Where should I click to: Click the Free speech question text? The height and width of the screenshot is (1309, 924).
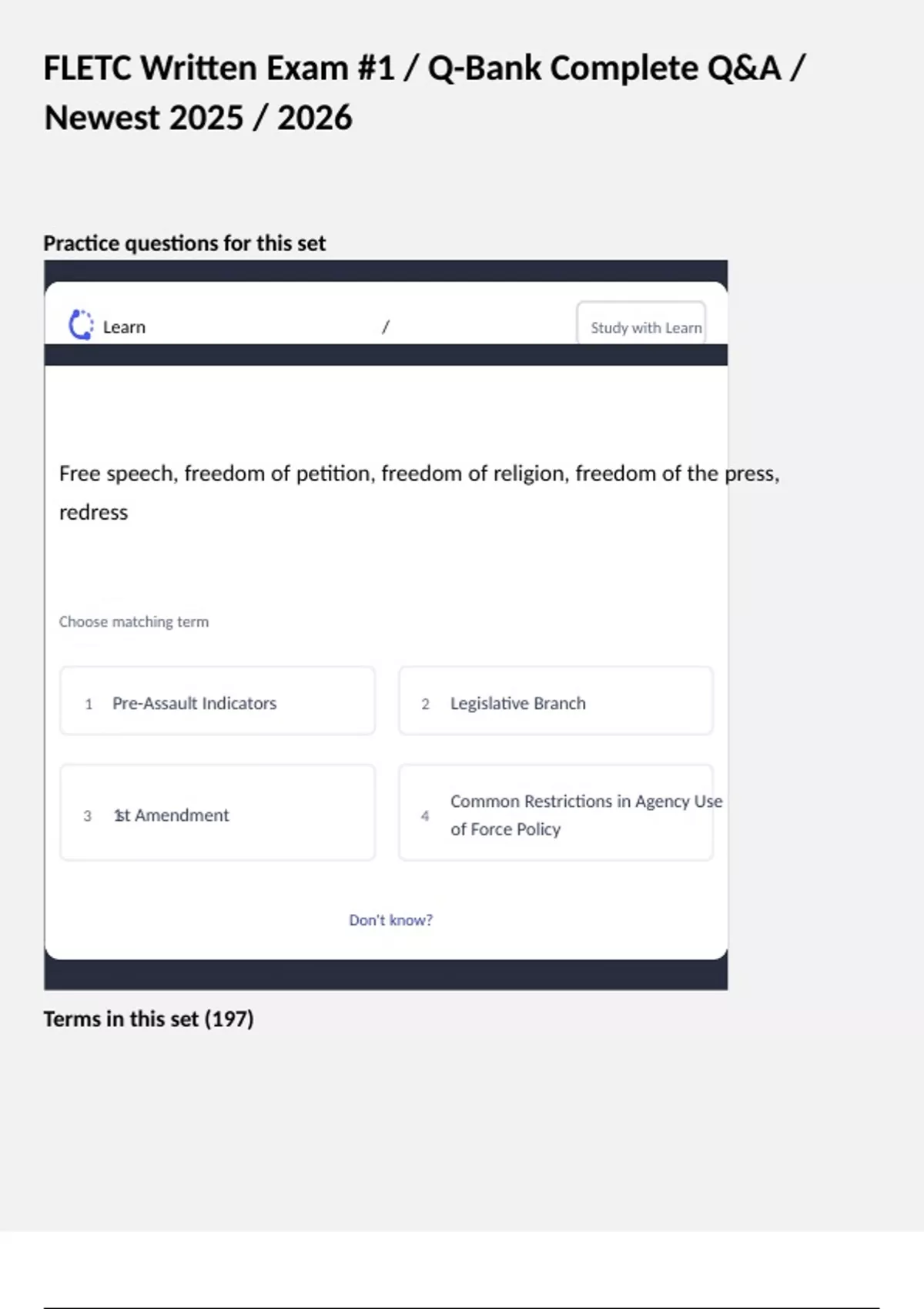point(419,474)
